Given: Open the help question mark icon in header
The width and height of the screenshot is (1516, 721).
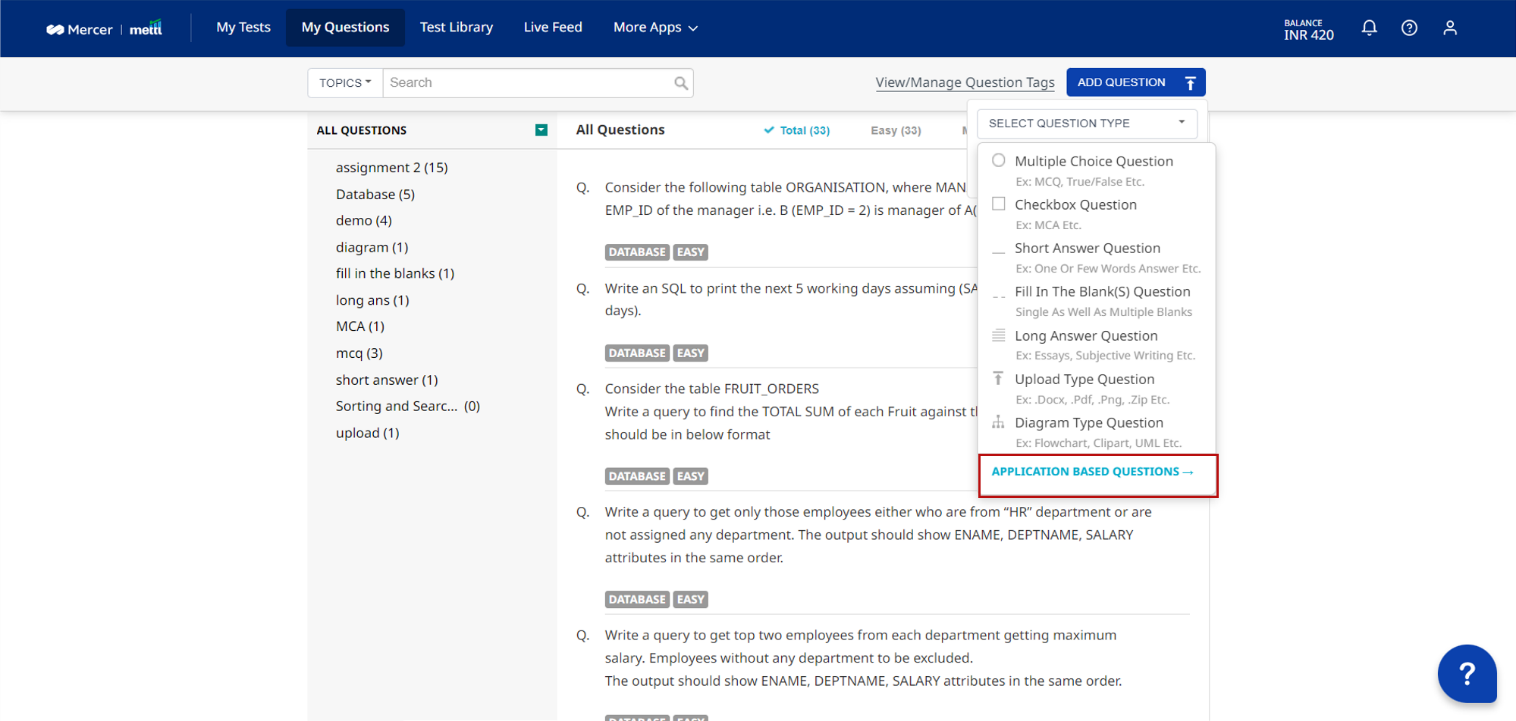Looking at the screenshot, I should [1409, 28].
